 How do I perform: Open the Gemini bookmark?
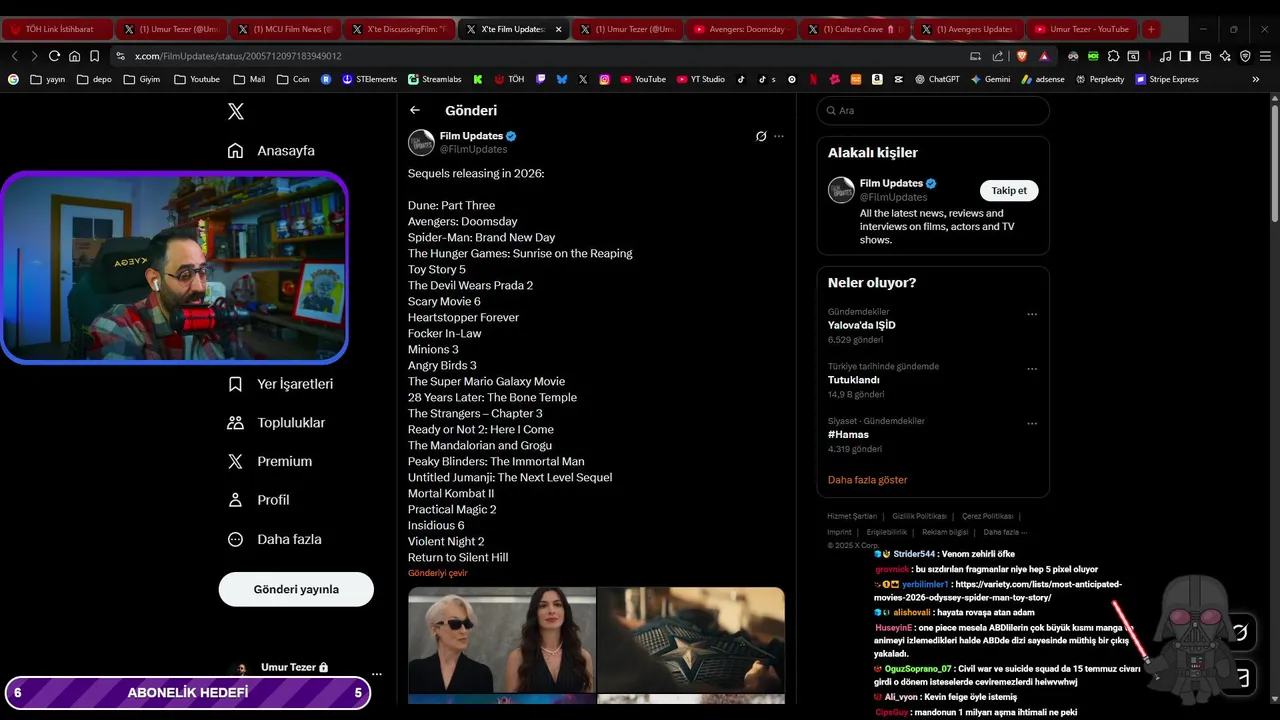pyautogui.click(x=990, y=79)
